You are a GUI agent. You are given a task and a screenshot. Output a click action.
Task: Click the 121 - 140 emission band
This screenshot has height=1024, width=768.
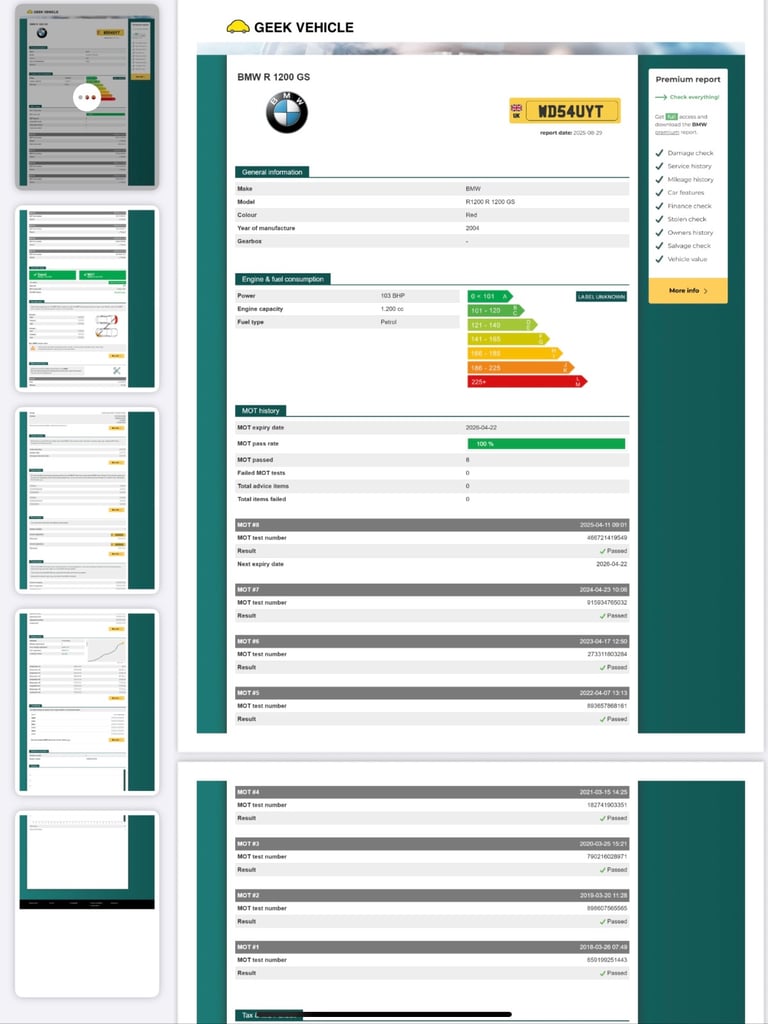[502, 325]
